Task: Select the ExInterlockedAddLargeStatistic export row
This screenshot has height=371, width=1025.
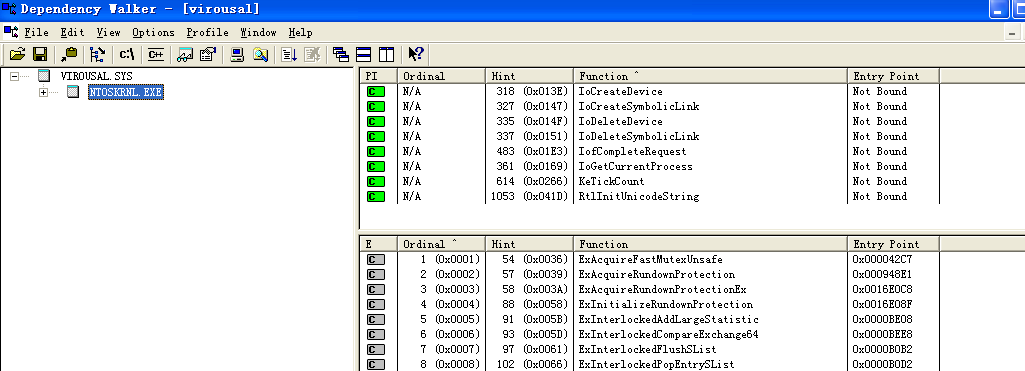Action: point(650,319)
